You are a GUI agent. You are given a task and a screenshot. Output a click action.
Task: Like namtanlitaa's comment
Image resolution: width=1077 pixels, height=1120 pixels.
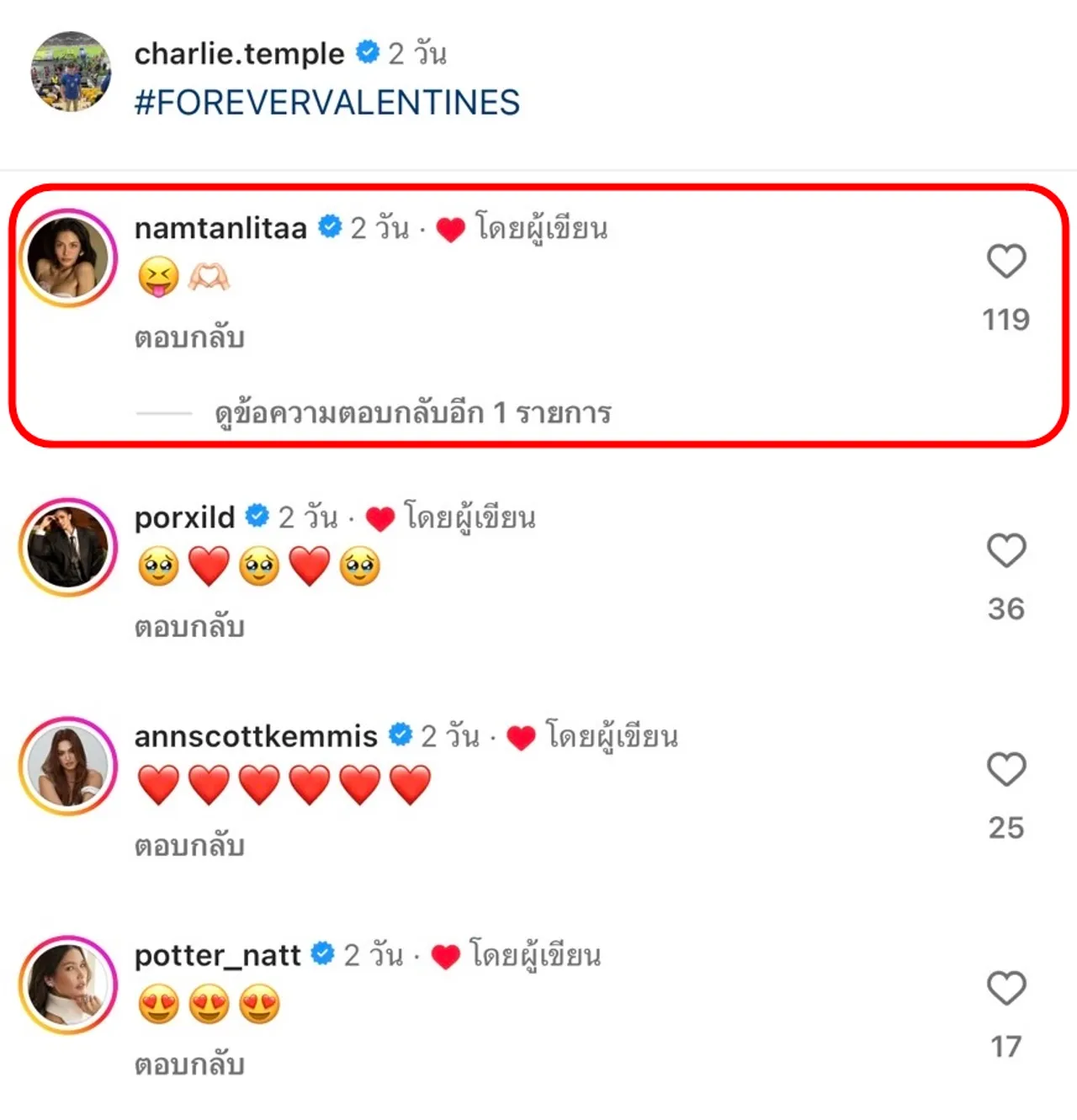point(1006,262)
